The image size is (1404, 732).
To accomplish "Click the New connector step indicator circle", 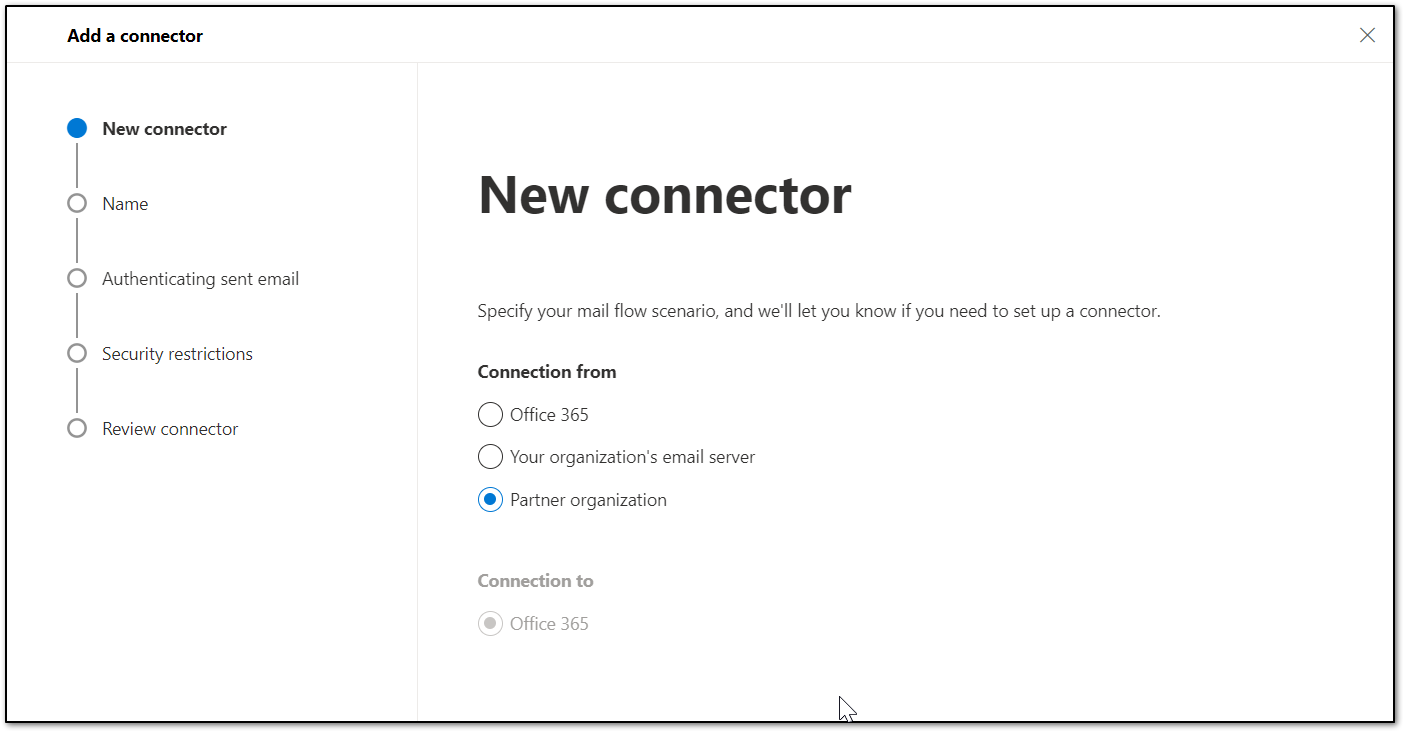I will (77, 128).
